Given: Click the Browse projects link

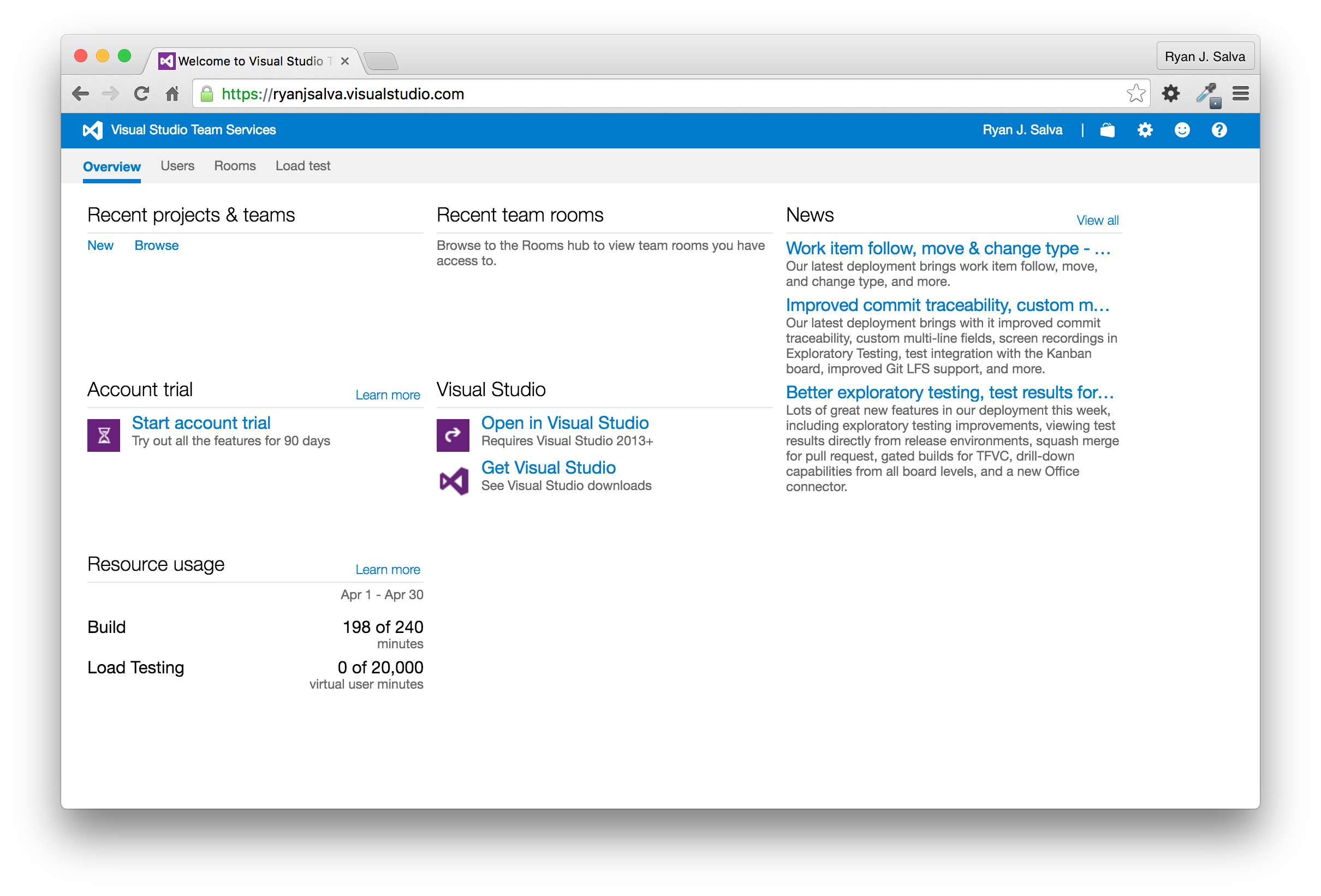Looking at the screenshot, I should pyautogui.click(x=156, y=246).
